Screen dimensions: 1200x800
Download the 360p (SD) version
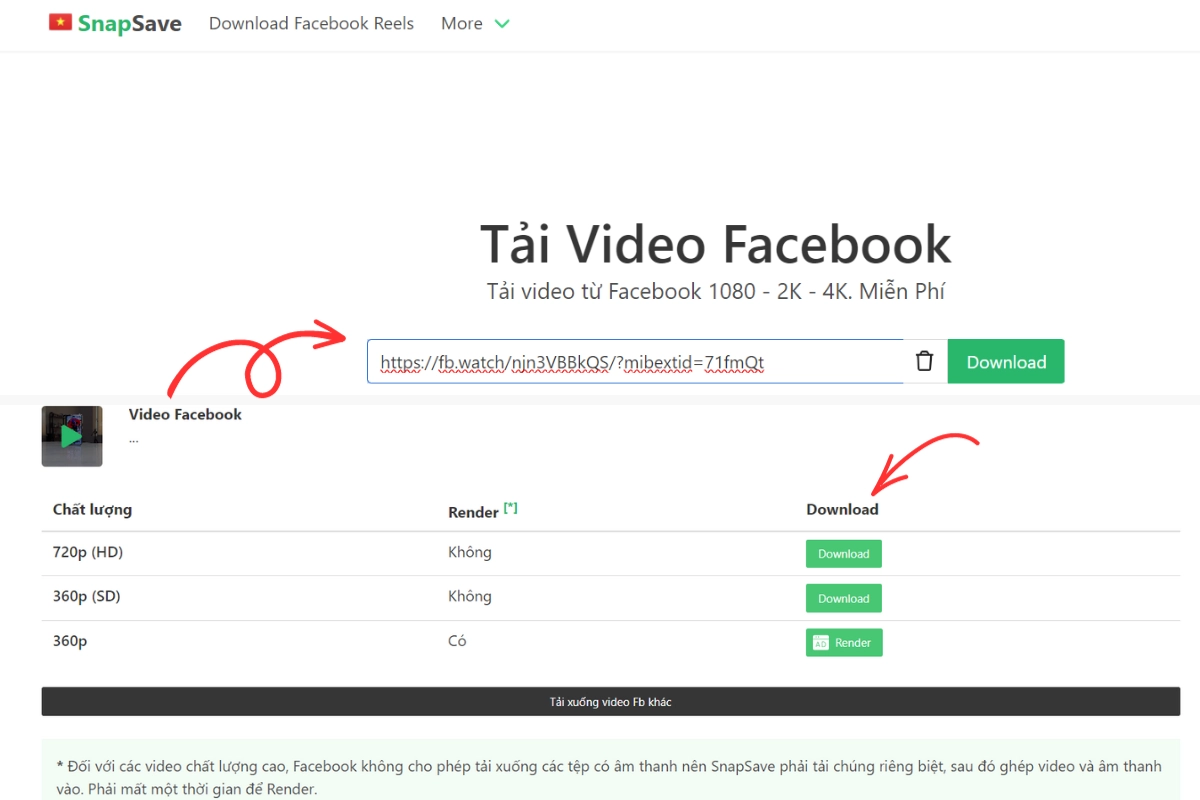click(843, 596)
